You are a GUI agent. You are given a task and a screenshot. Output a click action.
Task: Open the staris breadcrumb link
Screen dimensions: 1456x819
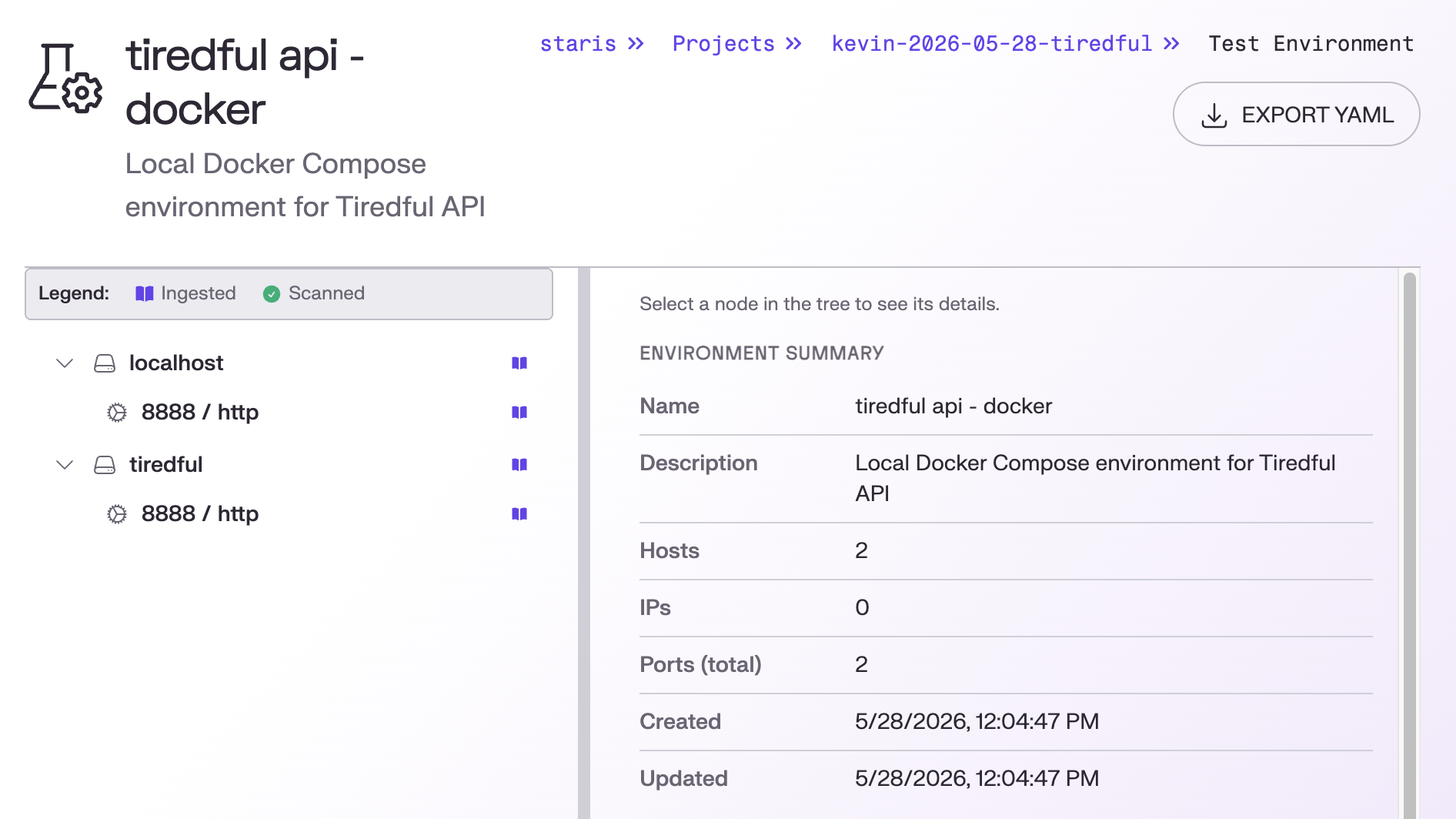(578, 44)
